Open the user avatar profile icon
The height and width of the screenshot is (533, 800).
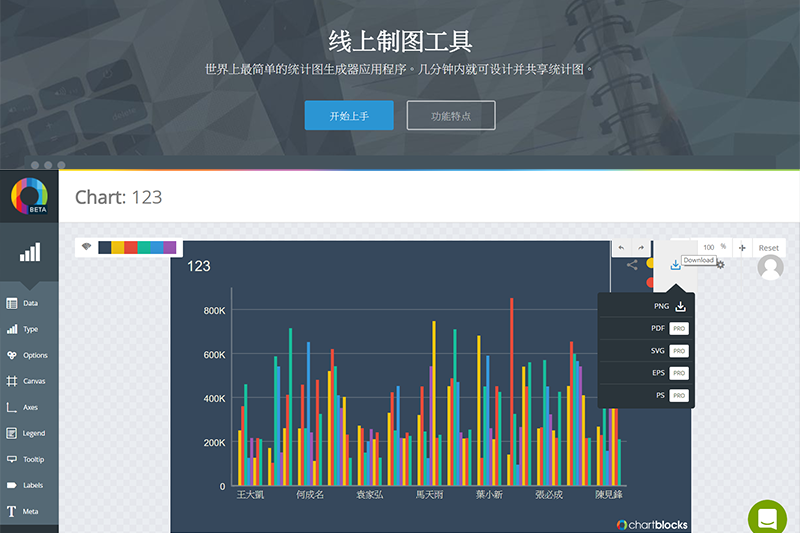(770, 267)
